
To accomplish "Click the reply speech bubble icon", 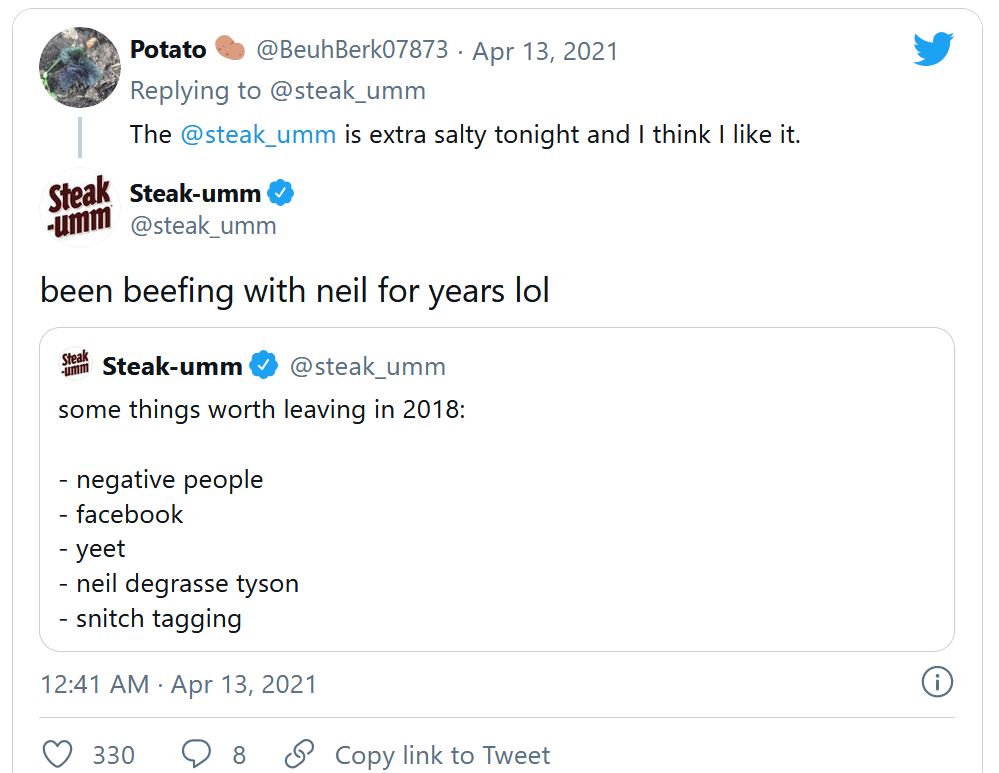I will click(x=196, y=755).
